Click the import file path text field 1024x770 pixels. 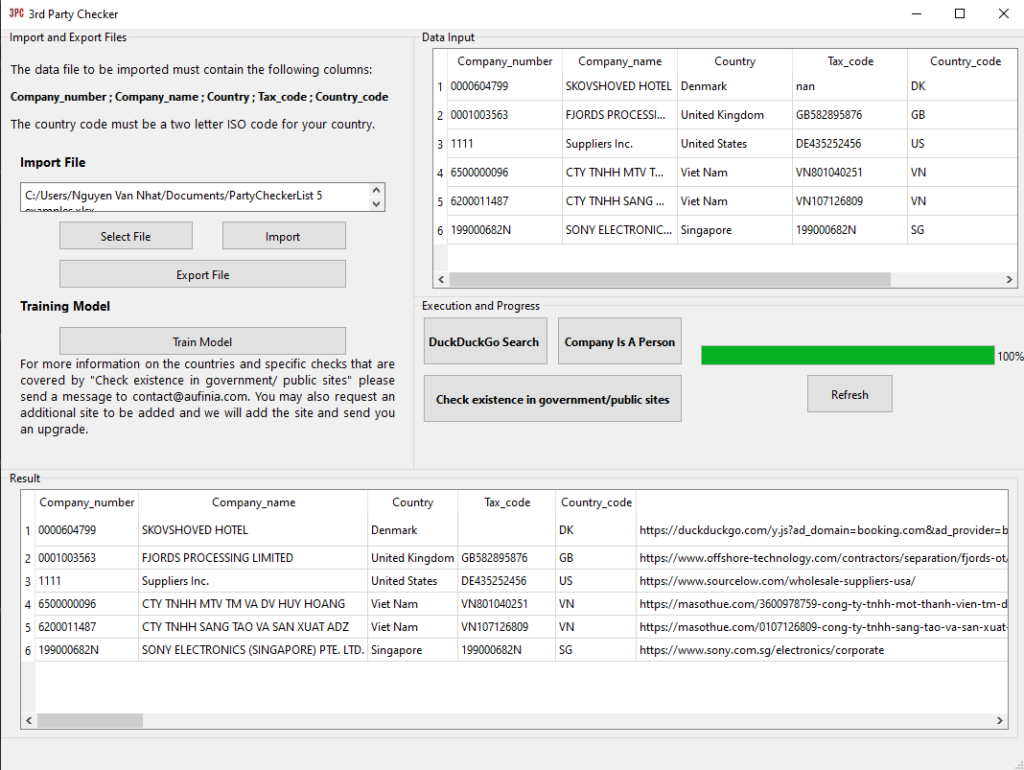tap(190, 197)
